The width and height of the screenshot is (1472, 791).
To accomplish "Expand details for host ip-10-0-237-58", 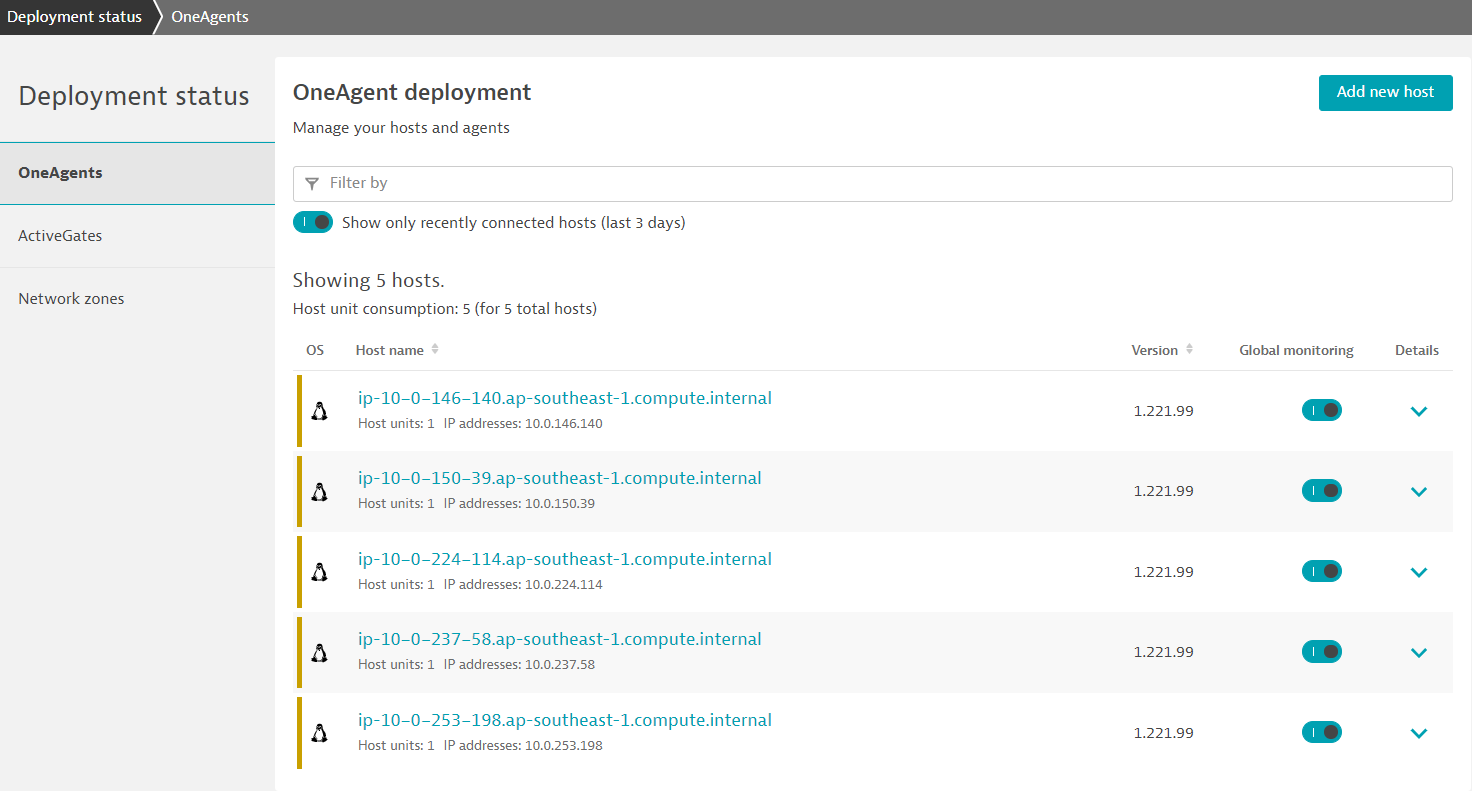I will coord(1418,653).
